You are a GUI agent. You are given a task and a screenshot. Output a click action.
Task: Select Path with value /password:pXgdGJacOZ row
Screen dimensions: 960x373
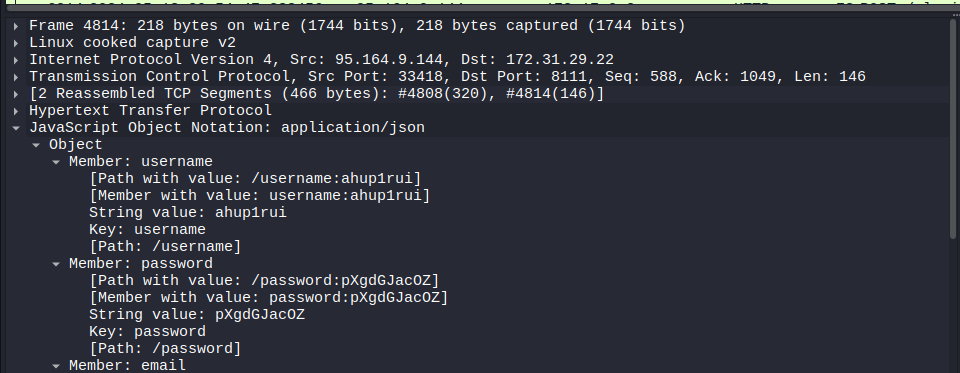pyautogui.click(x=264, y=281)
